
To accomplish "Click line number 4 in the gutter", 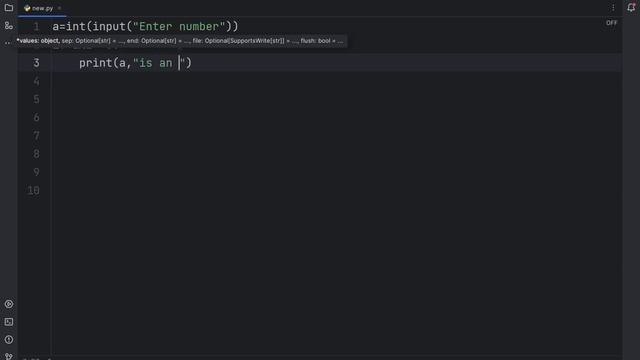I will coord(36,81).
